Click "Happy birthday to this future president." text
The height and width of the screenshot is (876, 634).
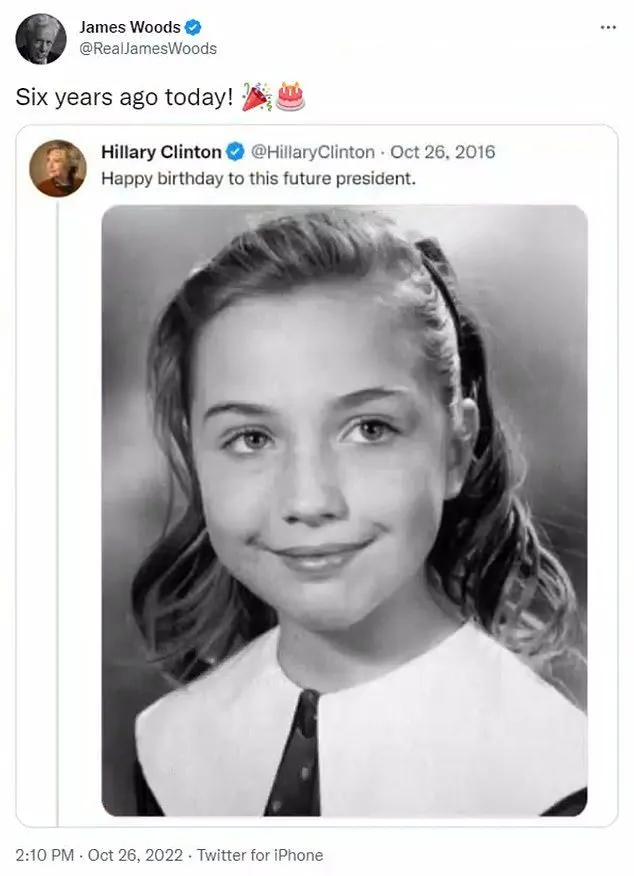(x=258, y=180)
